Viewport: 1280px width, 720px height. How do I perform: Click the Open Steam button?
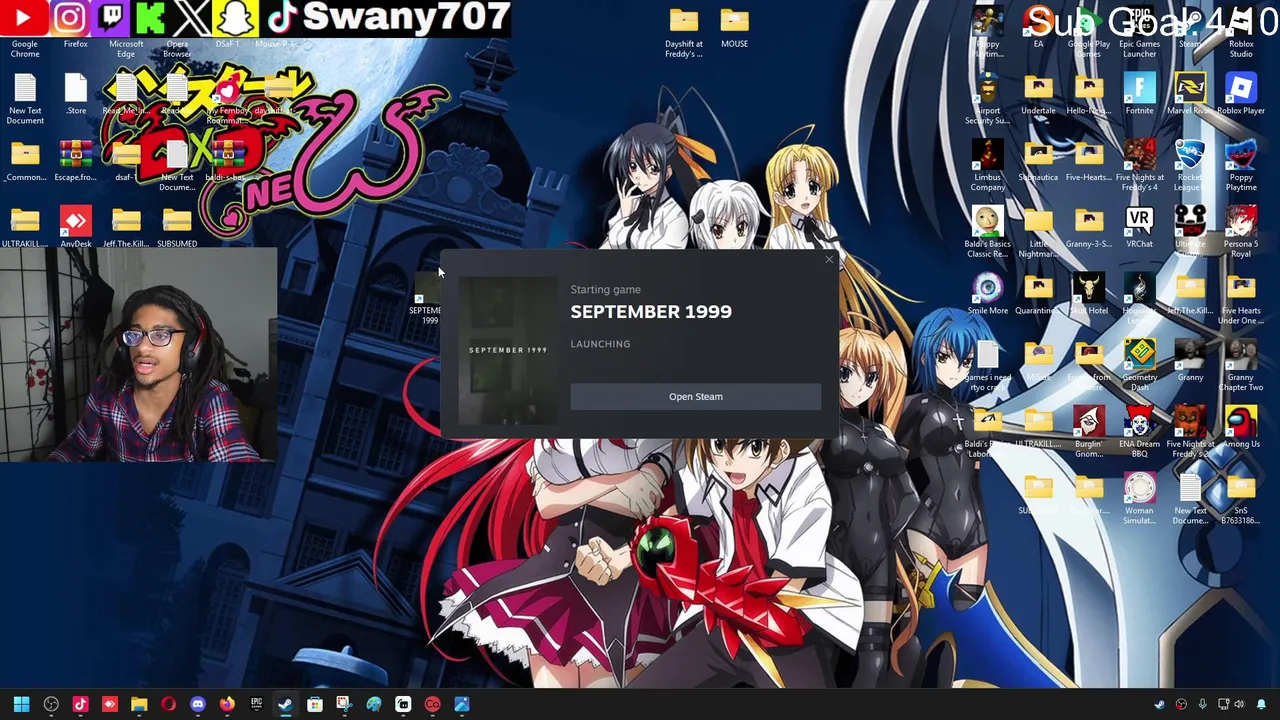695,397
